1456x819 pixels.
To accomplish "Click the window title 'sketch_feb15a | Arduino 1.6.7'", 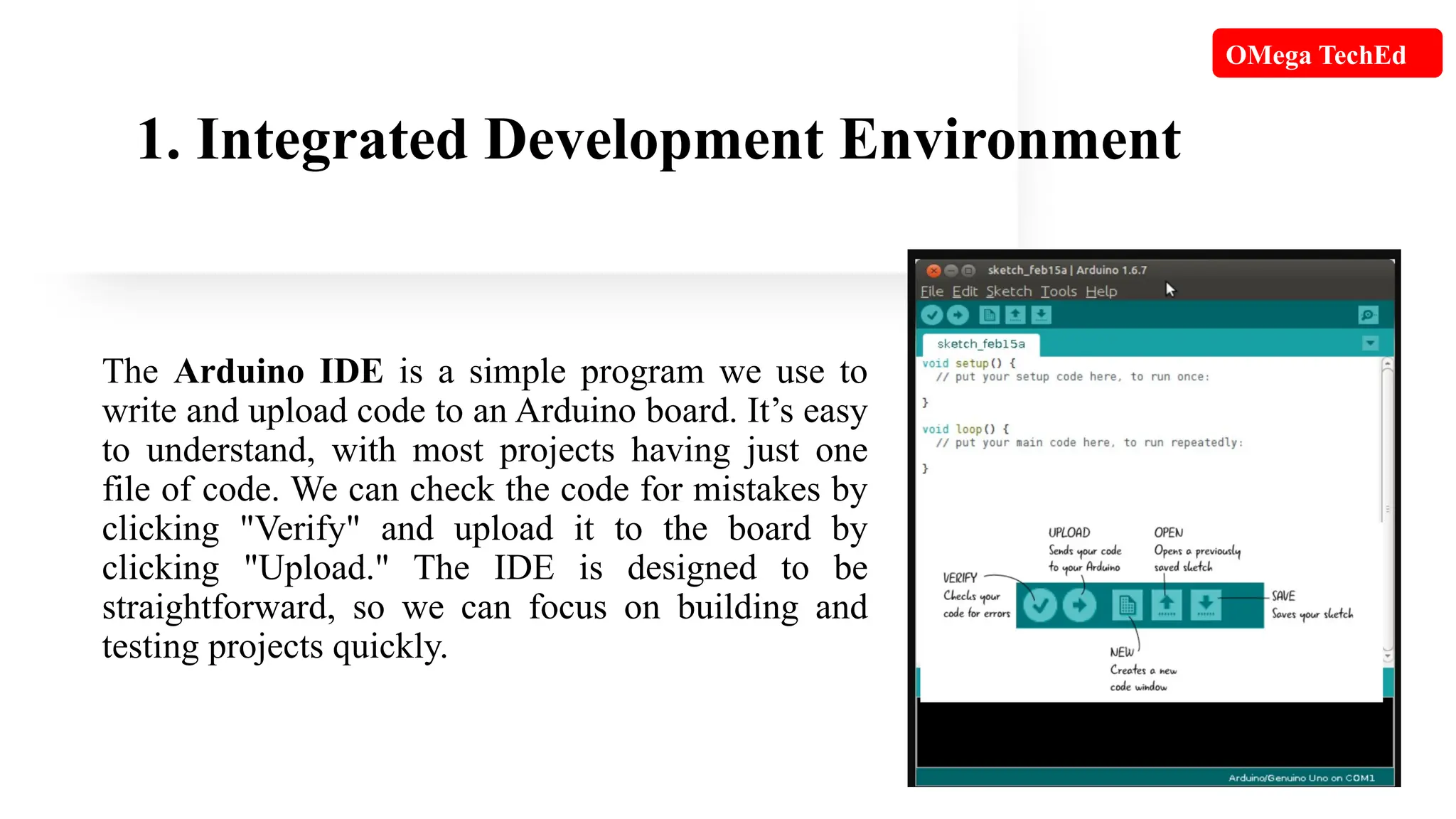I will (x=1067, y=270).
